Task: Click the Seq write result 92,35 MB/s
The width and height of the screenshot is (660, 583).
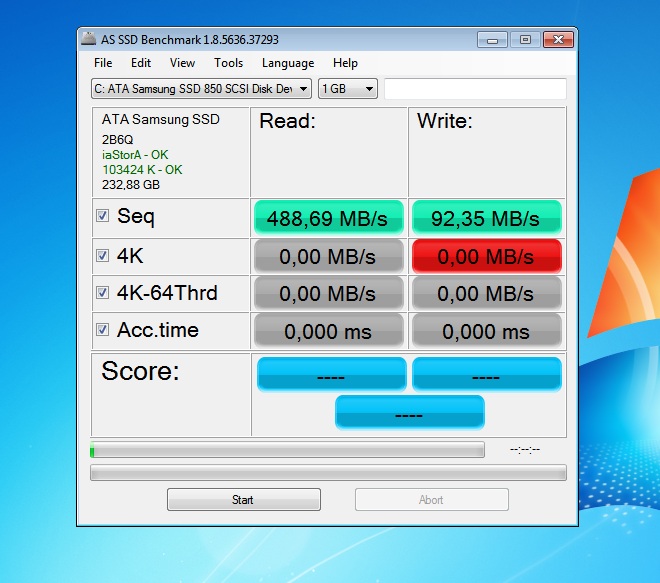Action: pyautogui.click(x=487, y=218)
